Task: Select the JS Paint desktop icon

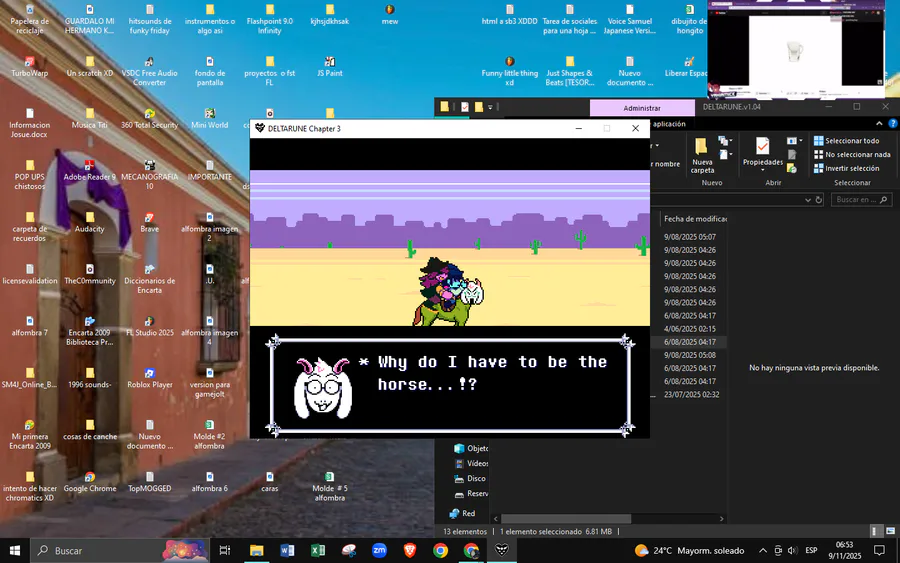Action: (x=329, y=67)
